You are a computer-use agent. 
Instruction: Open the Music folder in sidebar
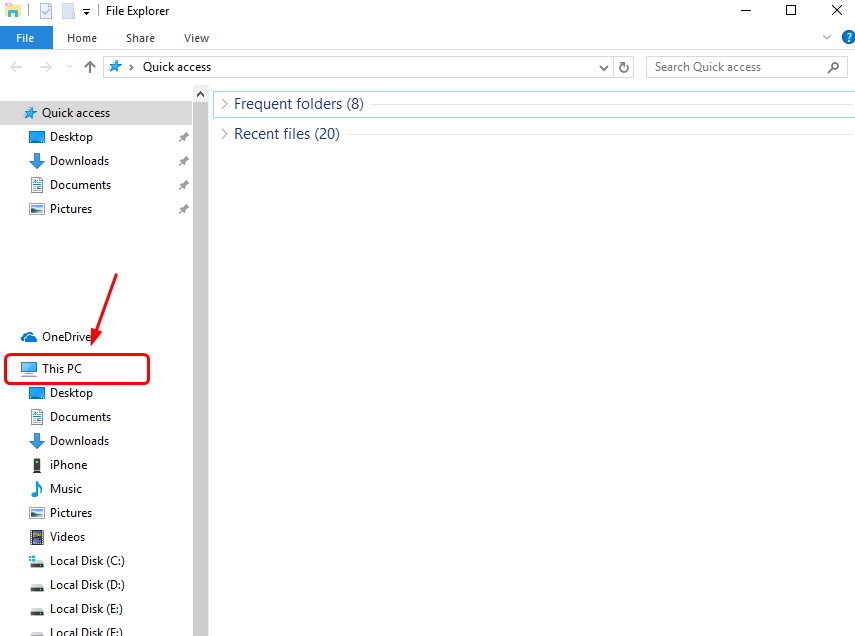(66, 489)
